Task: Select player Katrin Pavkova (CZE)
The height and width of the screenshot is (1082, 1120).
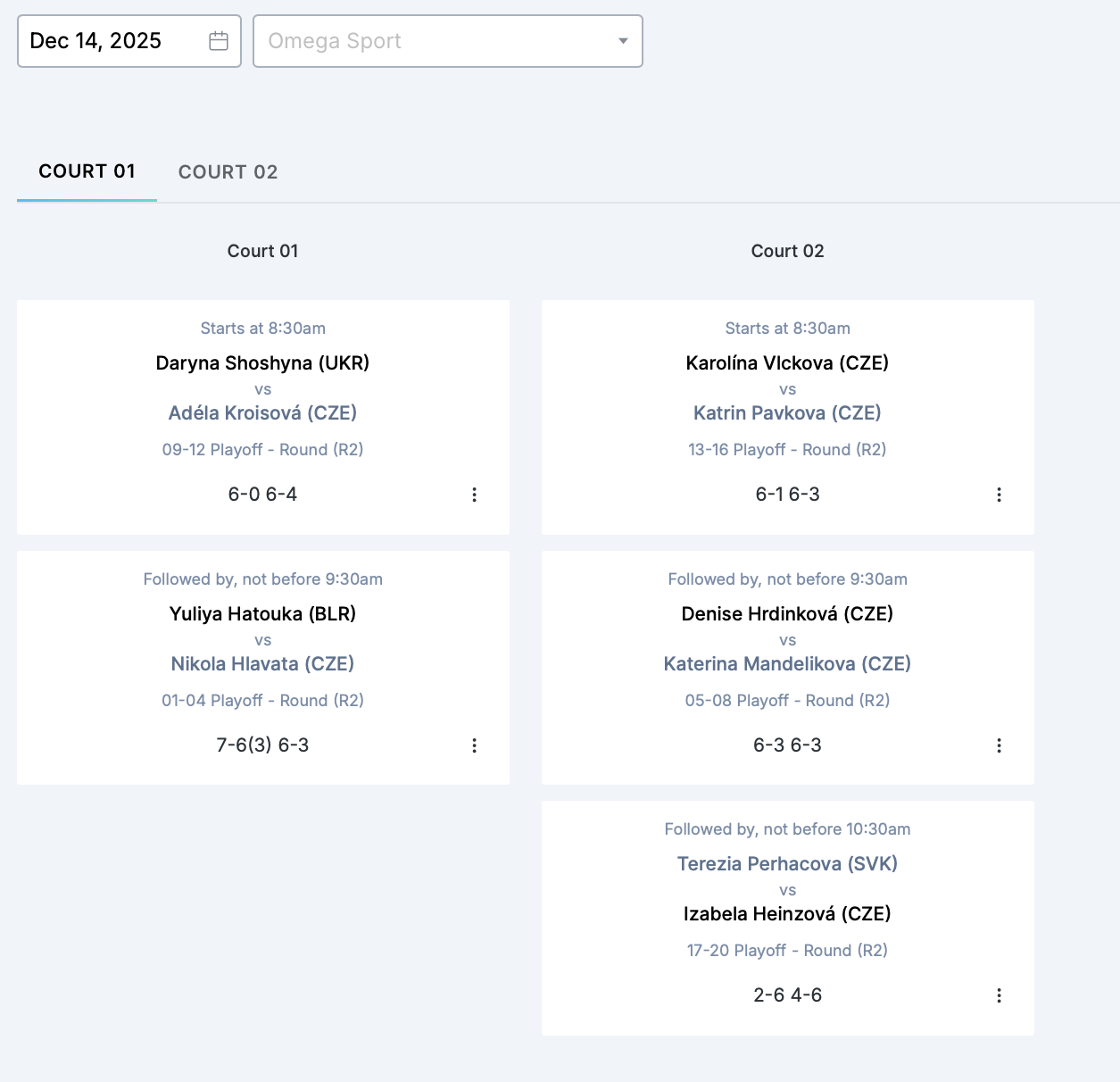Action: (787, 412)
